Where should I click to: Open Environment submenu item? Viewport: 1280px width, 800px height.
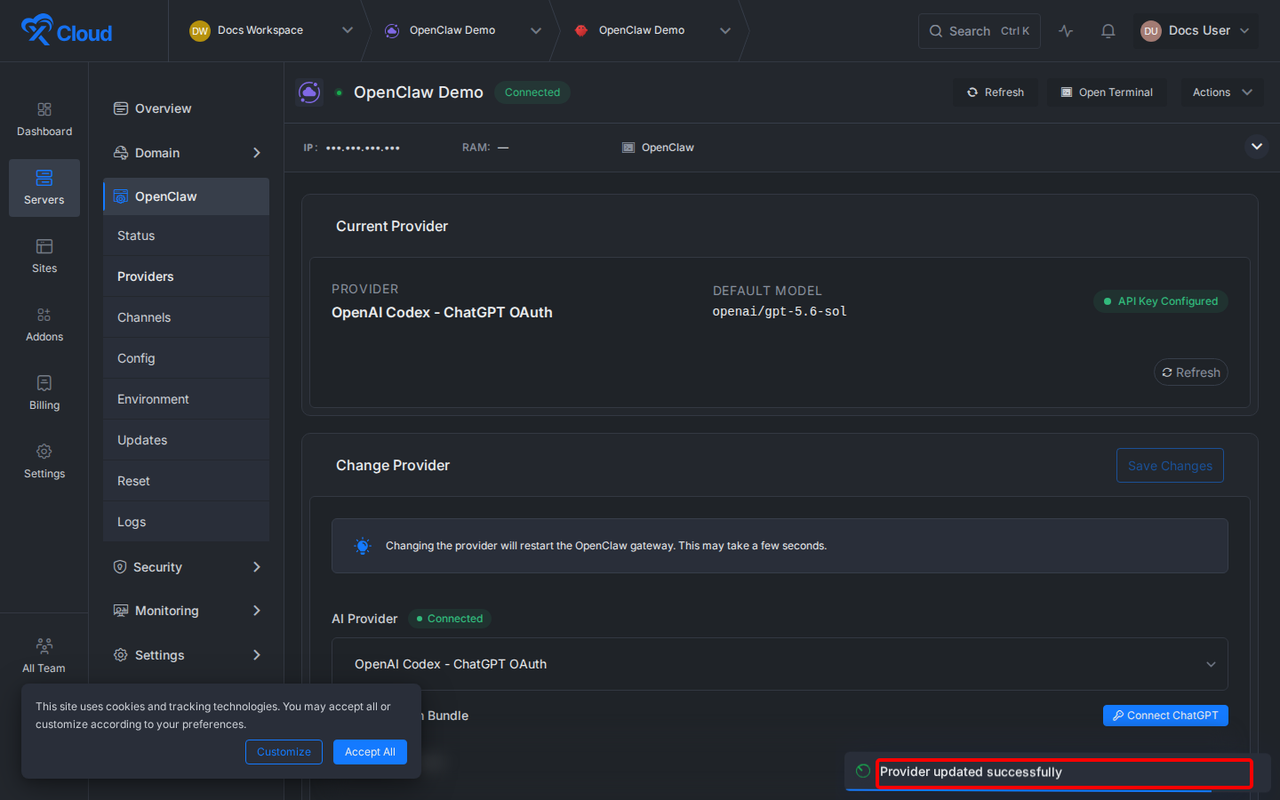186,399
